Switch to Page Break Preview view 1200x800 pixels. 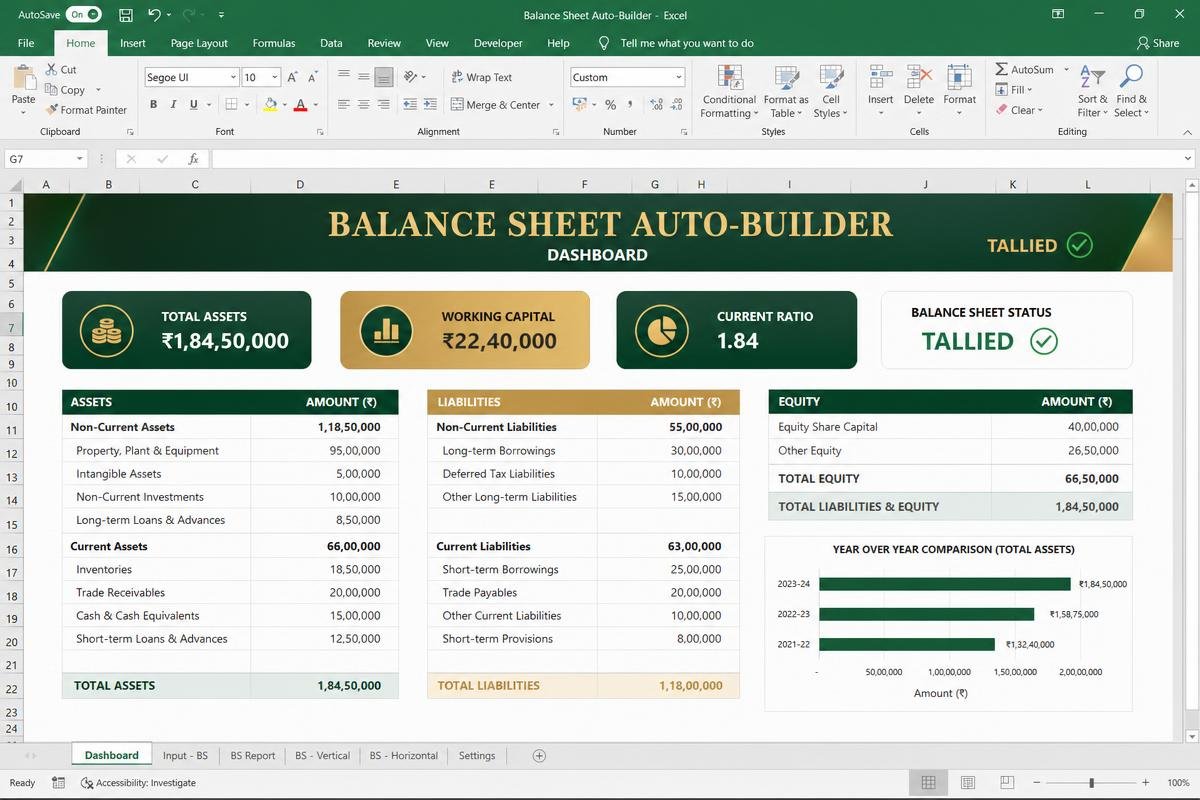[x=1007, y=783]
